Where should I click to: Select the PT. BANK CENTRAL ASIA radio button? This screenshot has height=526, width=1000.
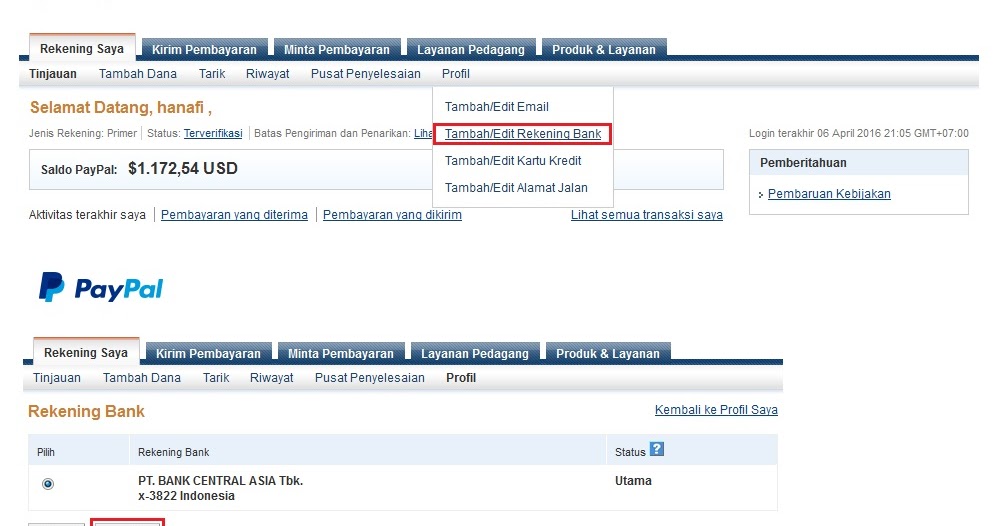tap(48, 484)
